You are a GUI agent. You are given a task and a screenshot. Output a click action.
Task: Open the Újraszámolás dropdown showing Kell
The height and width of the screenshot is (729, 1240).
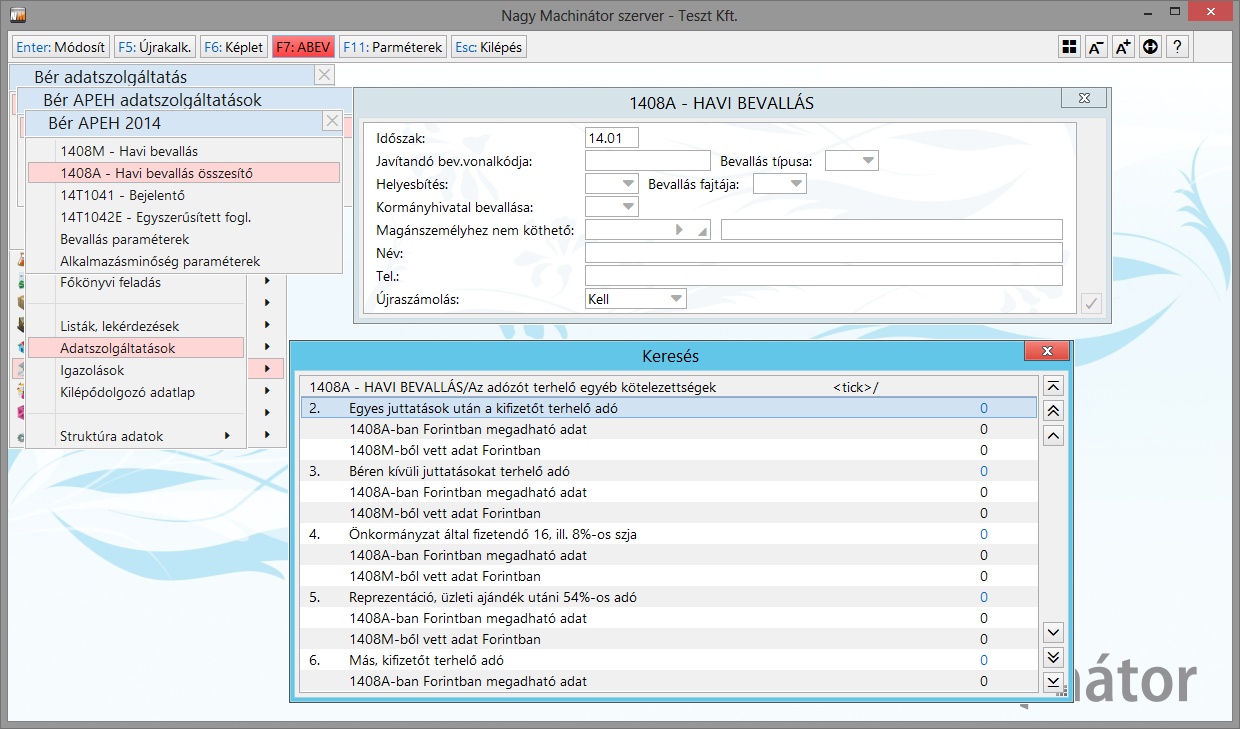[x=635, y=299]
